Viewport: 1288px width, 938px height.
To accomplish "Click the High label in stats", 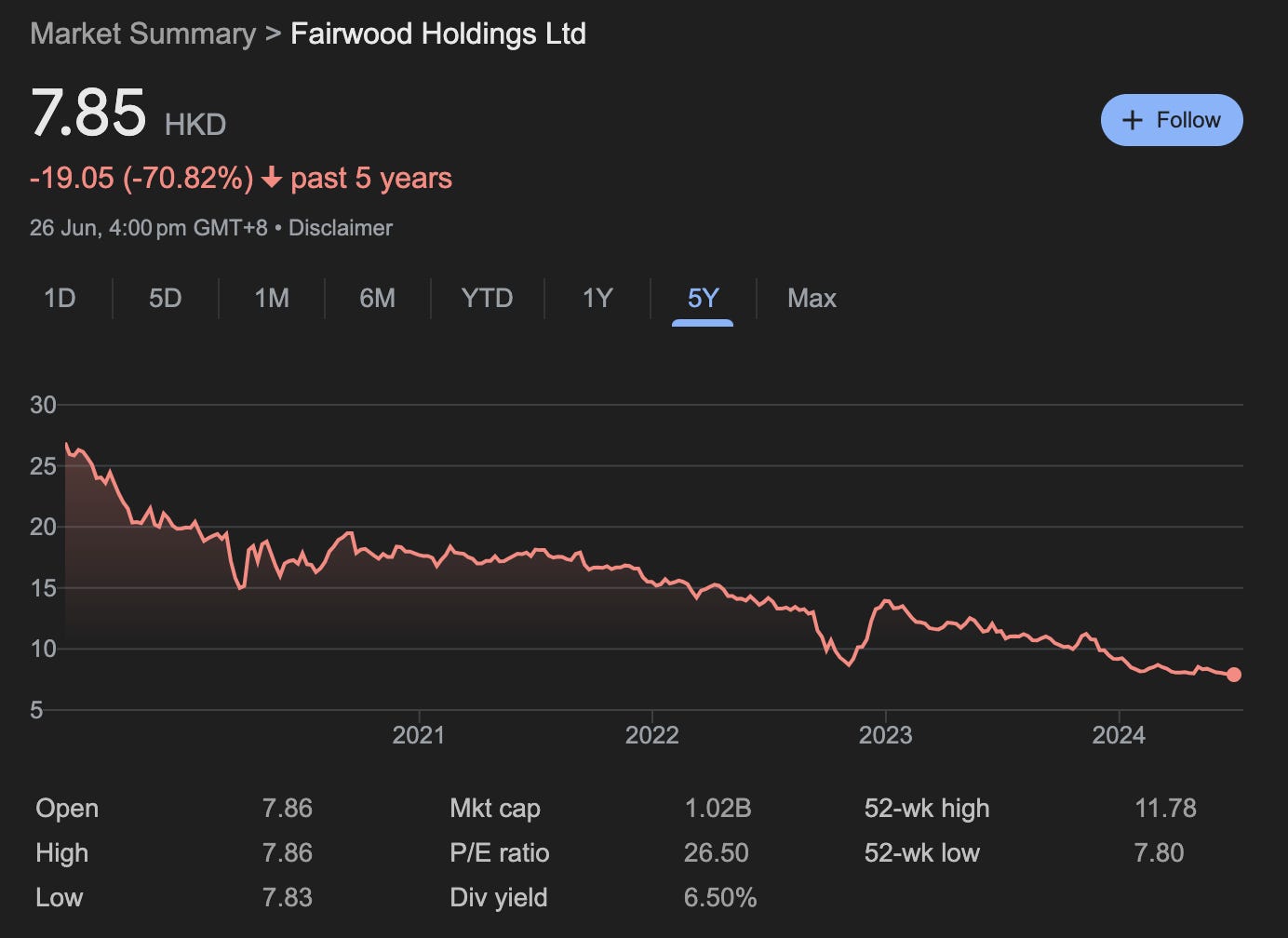I will (x=61, y=852).
